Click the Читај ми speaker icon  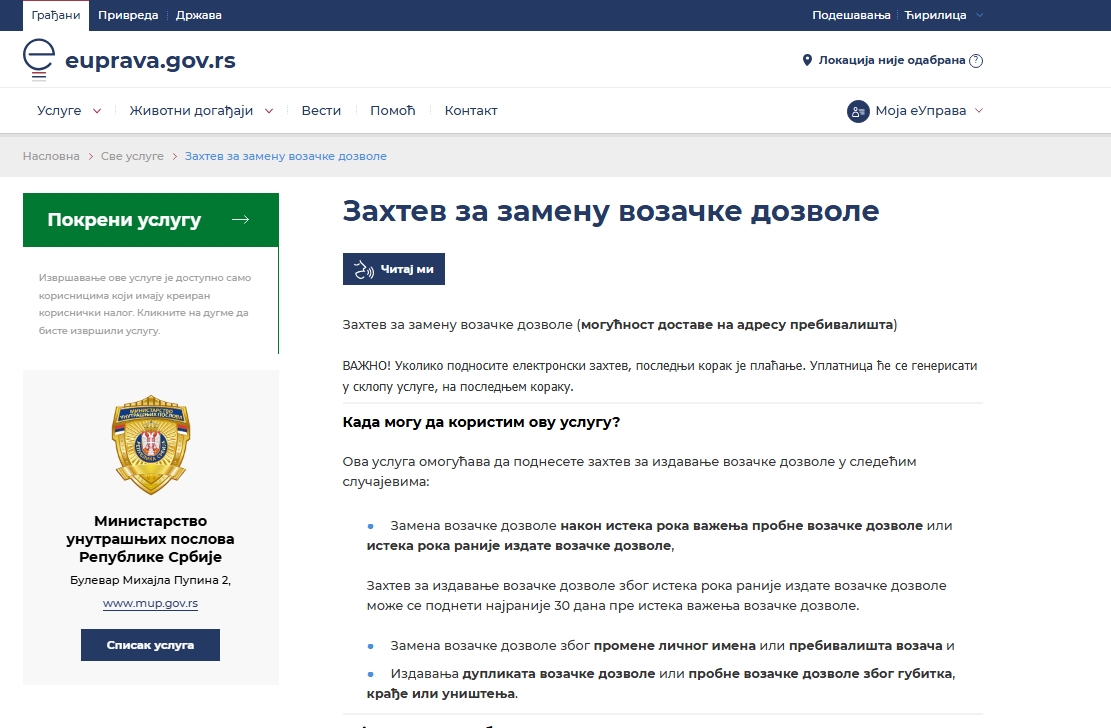click(363, 269)
